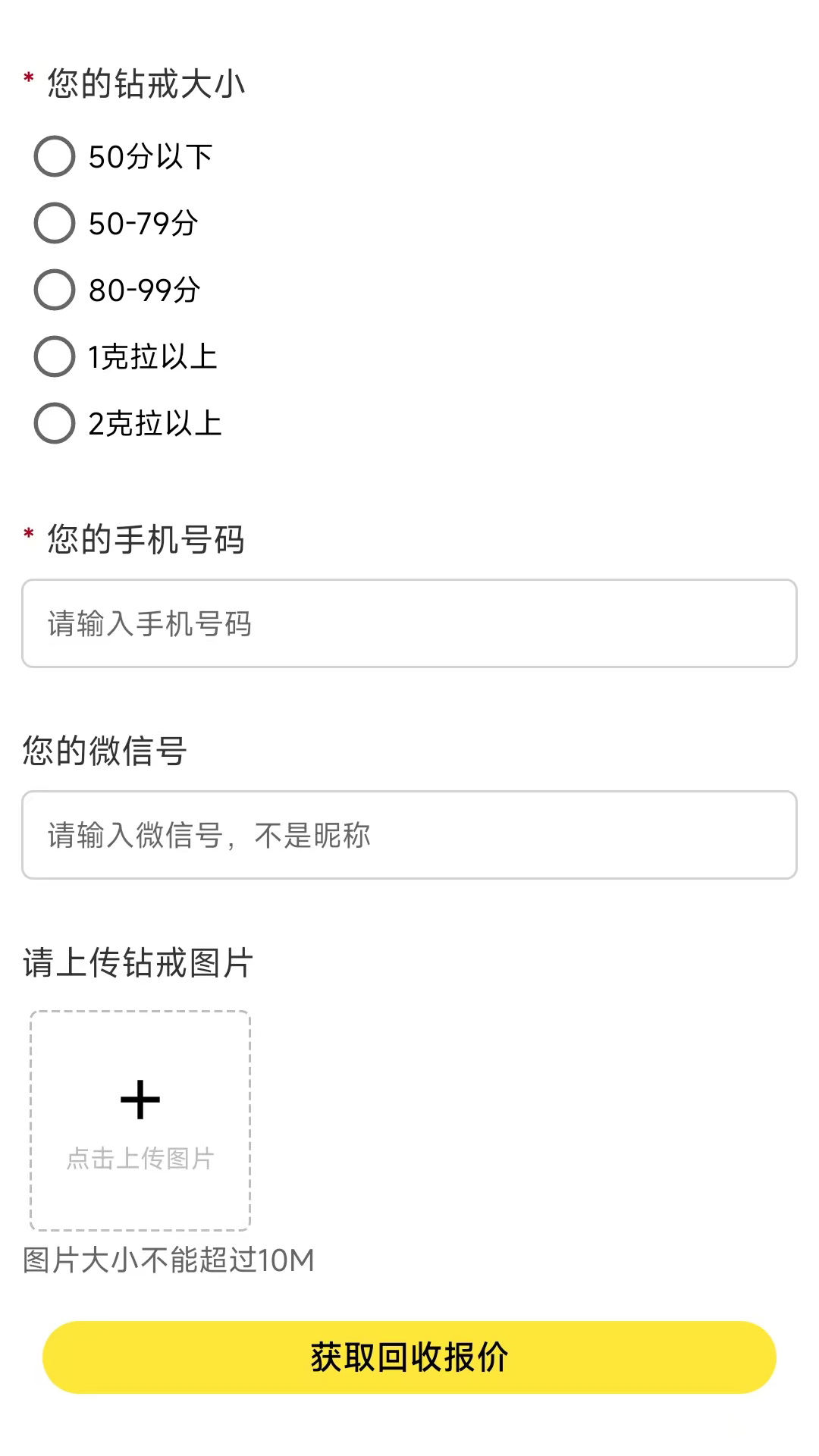Click the 80-99分 option label text
The width and height of the screenshot is (819, 1456).
144,290
